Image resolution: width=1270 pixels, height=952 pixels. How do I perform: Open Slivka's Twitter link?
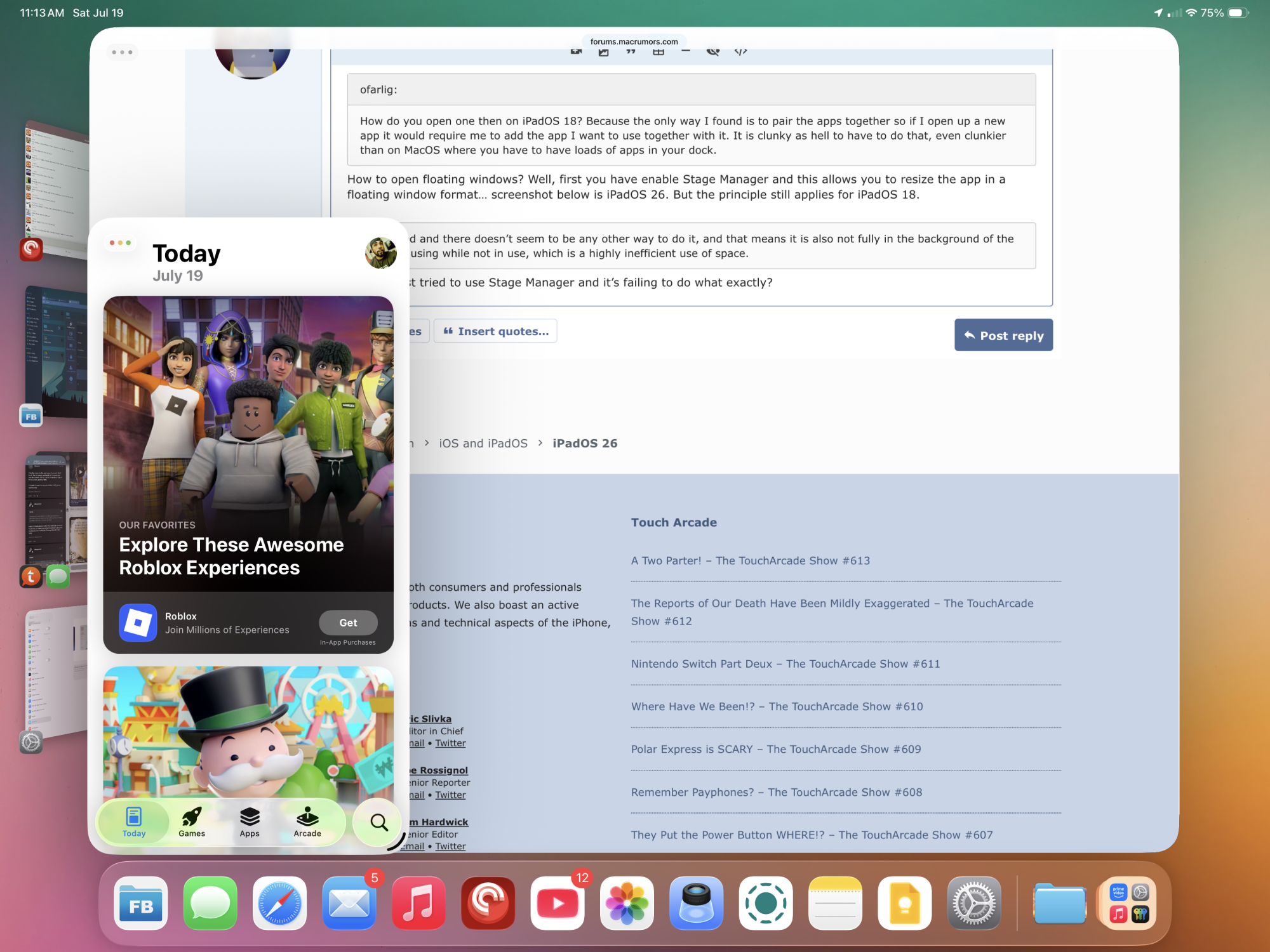[450, 743]
